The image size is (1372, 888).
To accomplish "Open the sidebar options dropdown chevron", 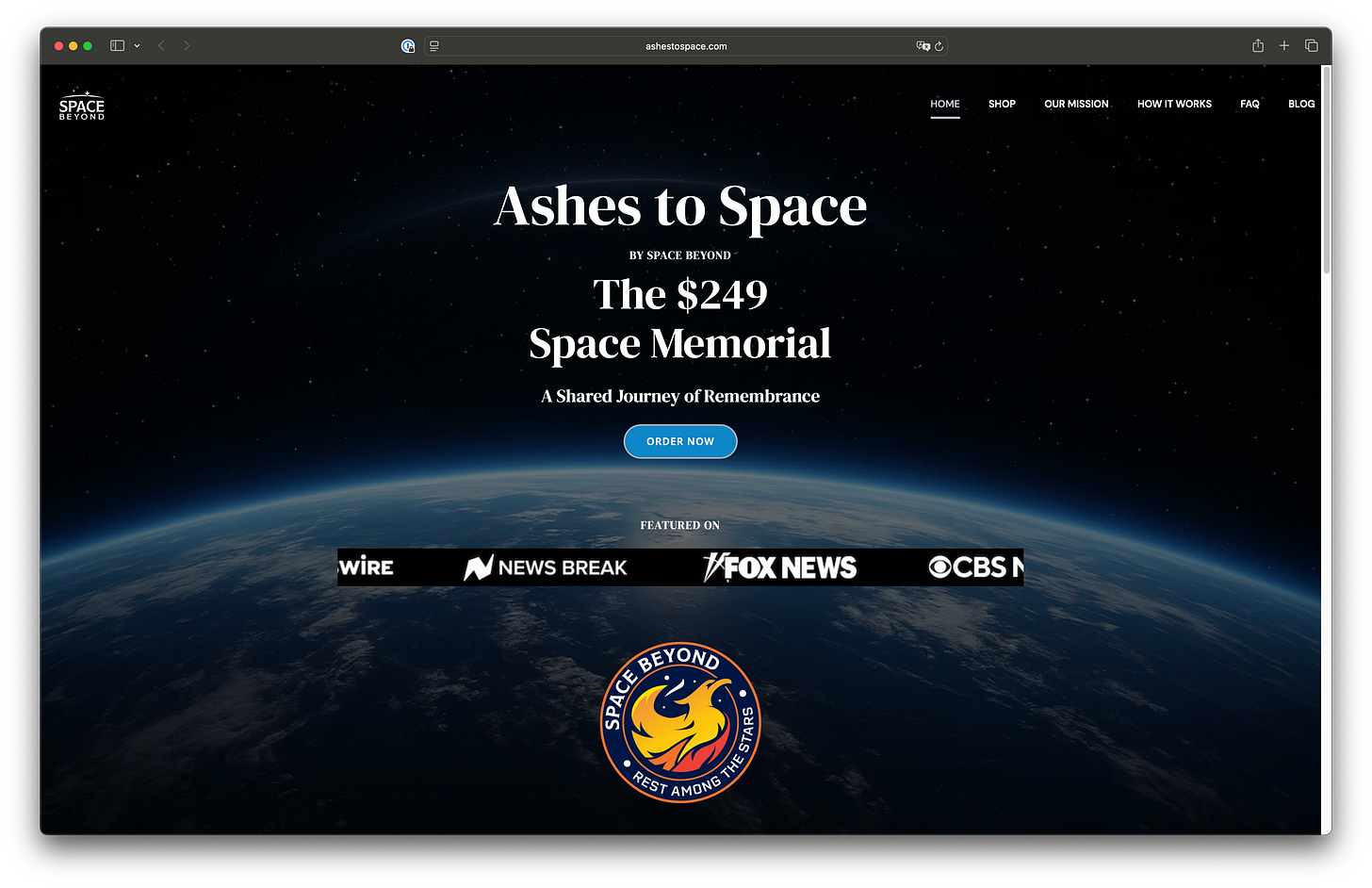I will click(137, 45).
